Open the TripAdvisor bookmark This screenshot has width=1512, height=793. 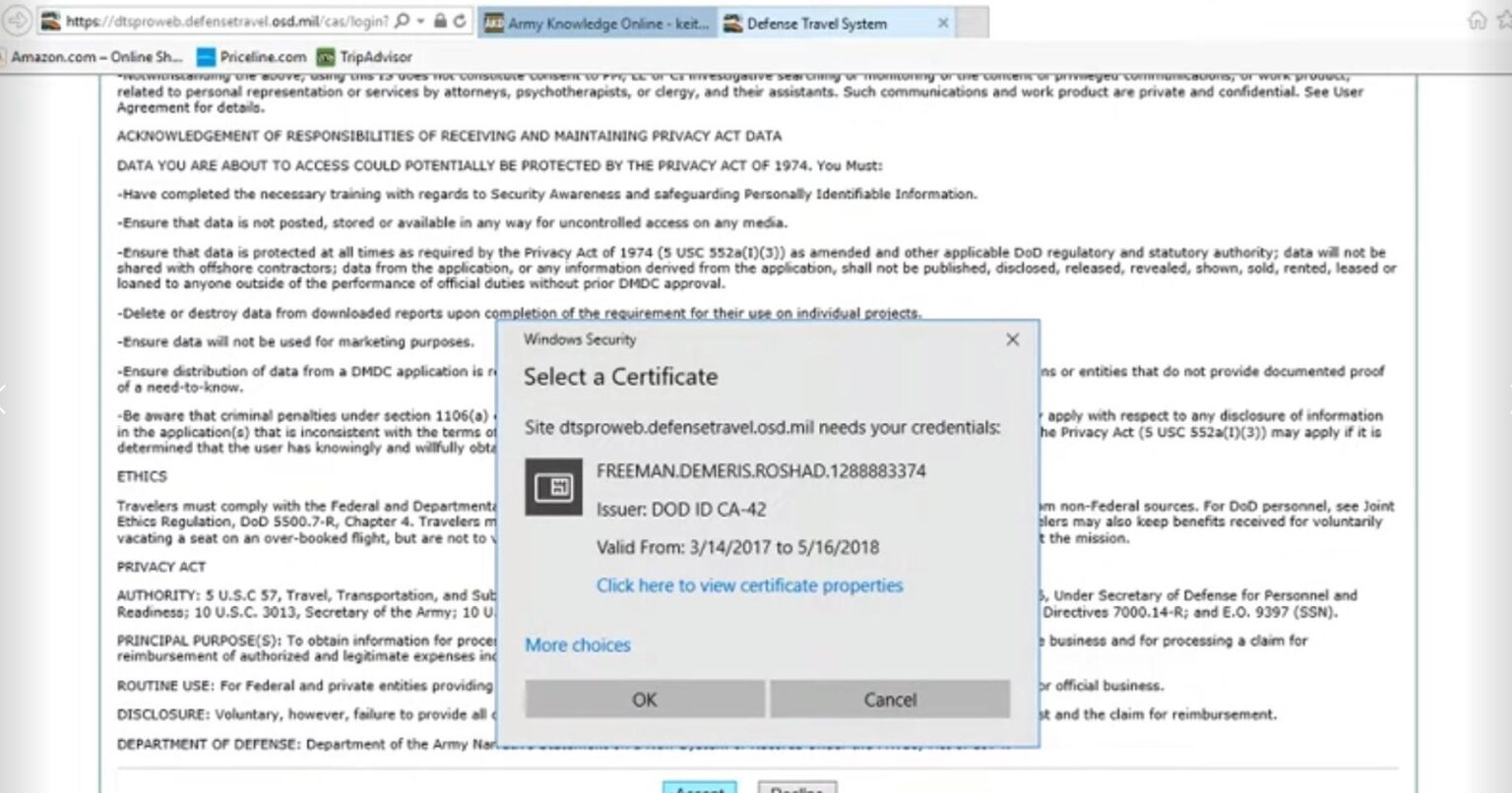[365, 57]
